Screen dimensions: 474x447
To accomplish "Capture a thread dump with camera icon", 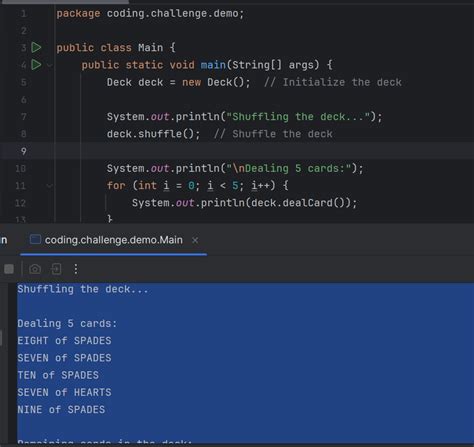I will (35, 269).
